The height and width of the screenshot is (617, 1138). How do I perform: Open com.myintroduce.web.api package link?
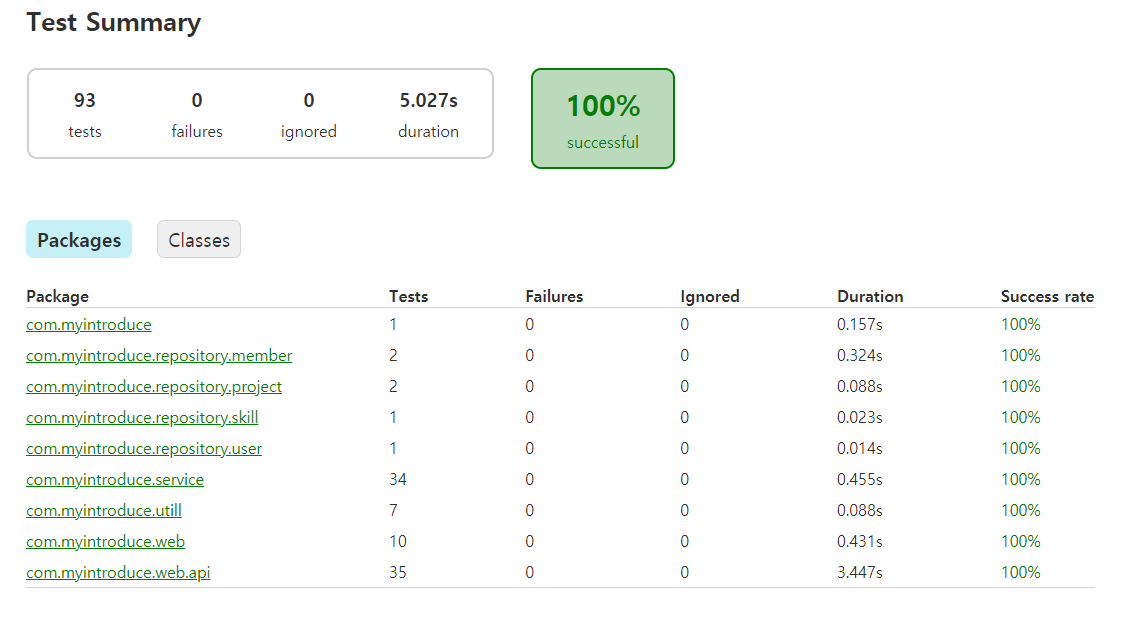pos(118,573)
